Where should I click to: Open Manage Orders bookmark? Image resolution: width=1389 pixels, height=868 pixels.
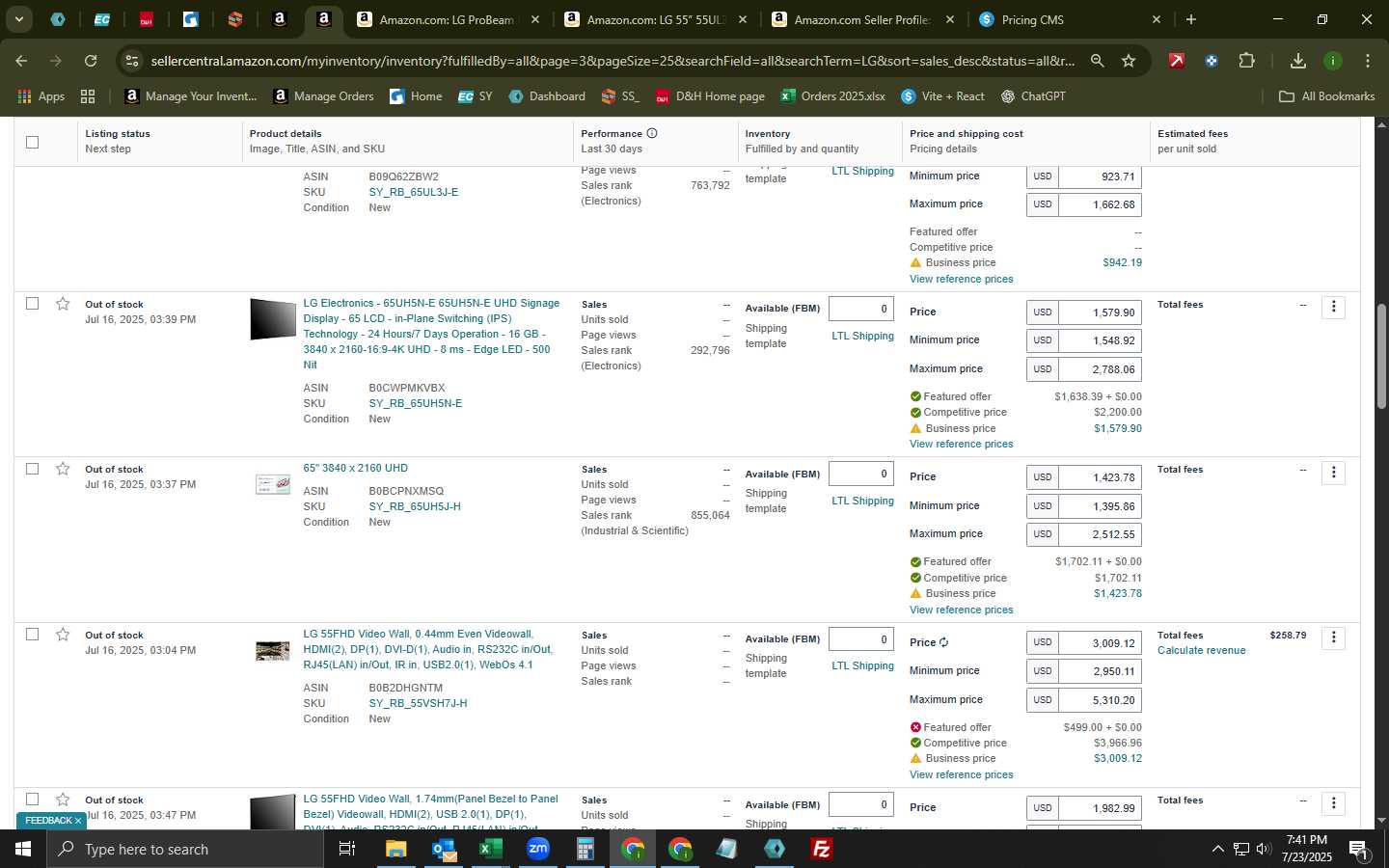324,96
